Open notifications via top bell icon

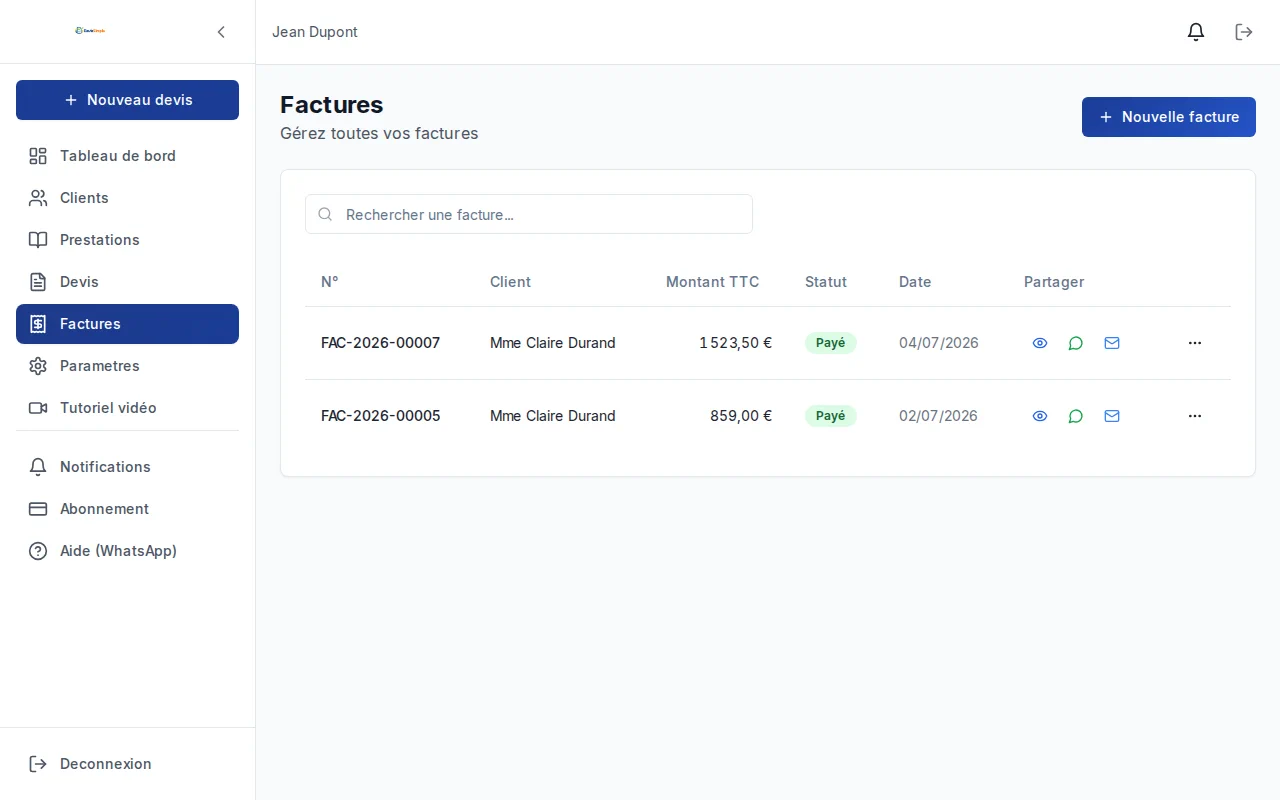pos(1196,32)
